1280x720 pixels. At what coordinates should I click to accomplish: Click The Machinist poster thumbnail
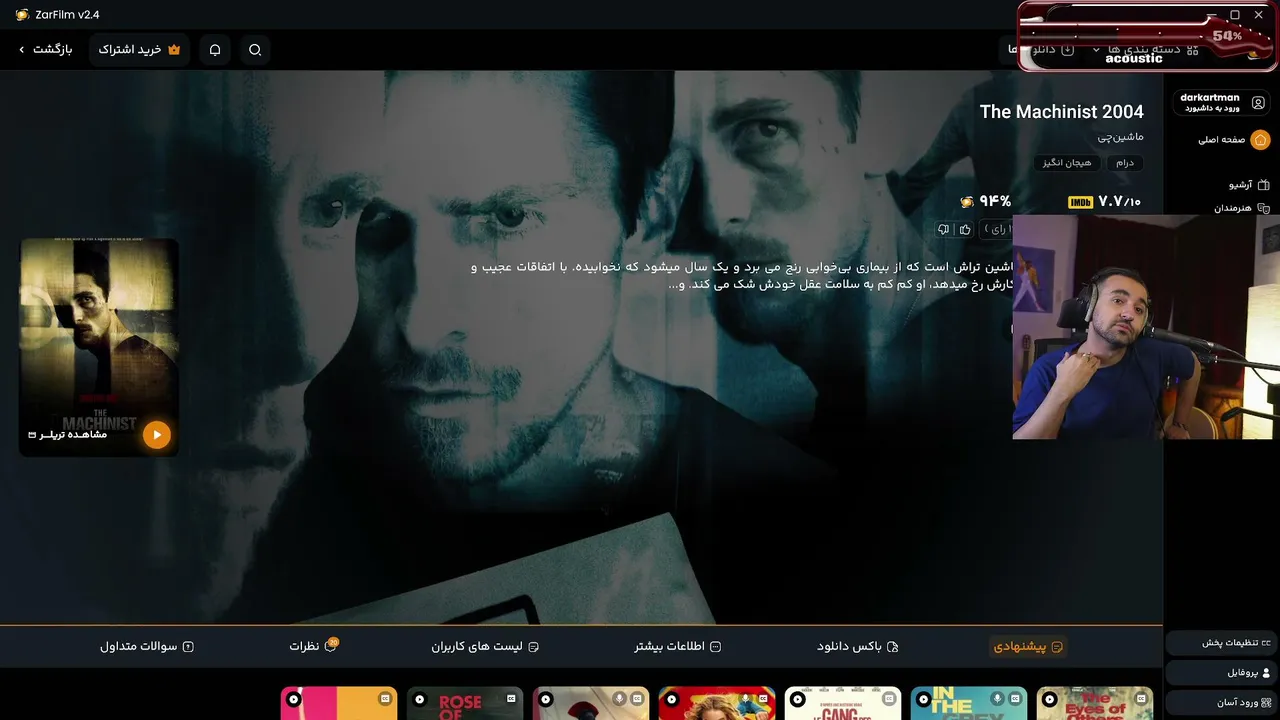click(x=99, y=347)
